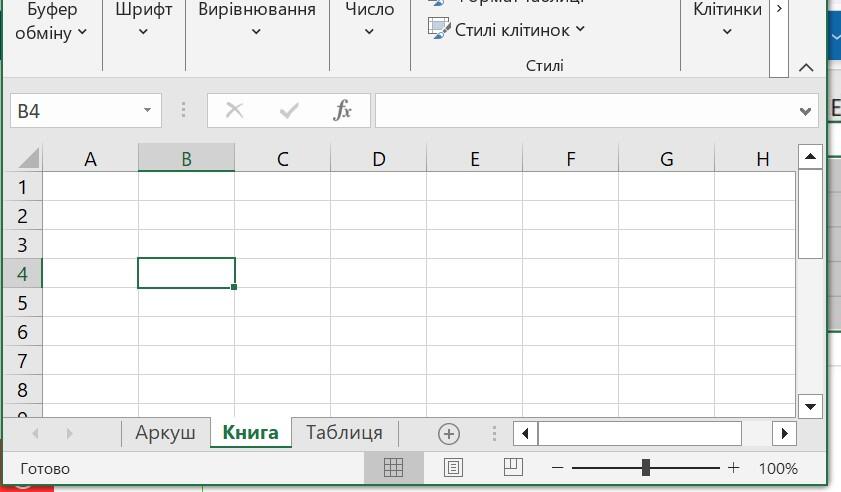Image resolution: width=841 pixels, height=492 pixels.
Task: Select column E header
Action: tap(475, 159)
